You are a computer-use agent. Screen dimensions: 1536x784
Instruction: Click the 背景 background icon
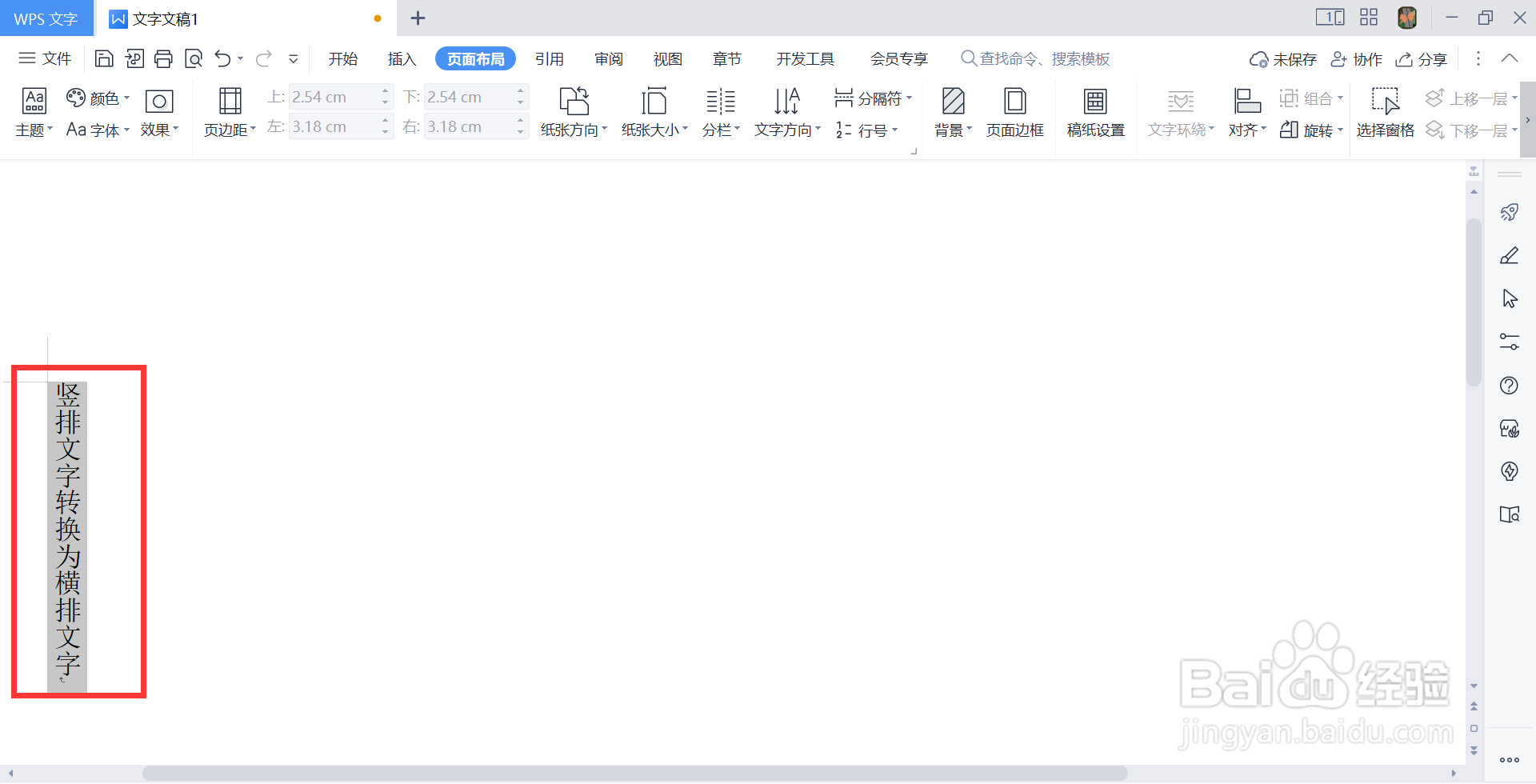coord(953,101)
